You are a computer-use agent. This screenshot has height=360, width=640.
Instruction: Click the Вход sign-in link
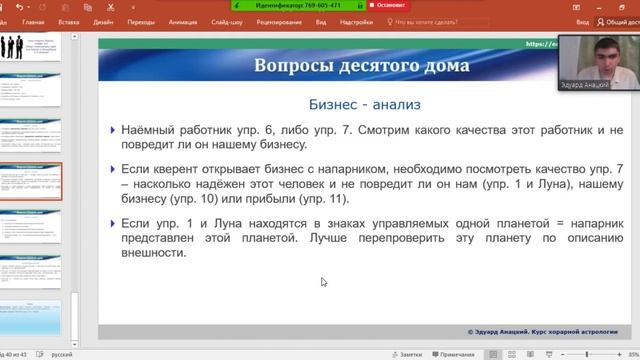(x=582, y=22)
